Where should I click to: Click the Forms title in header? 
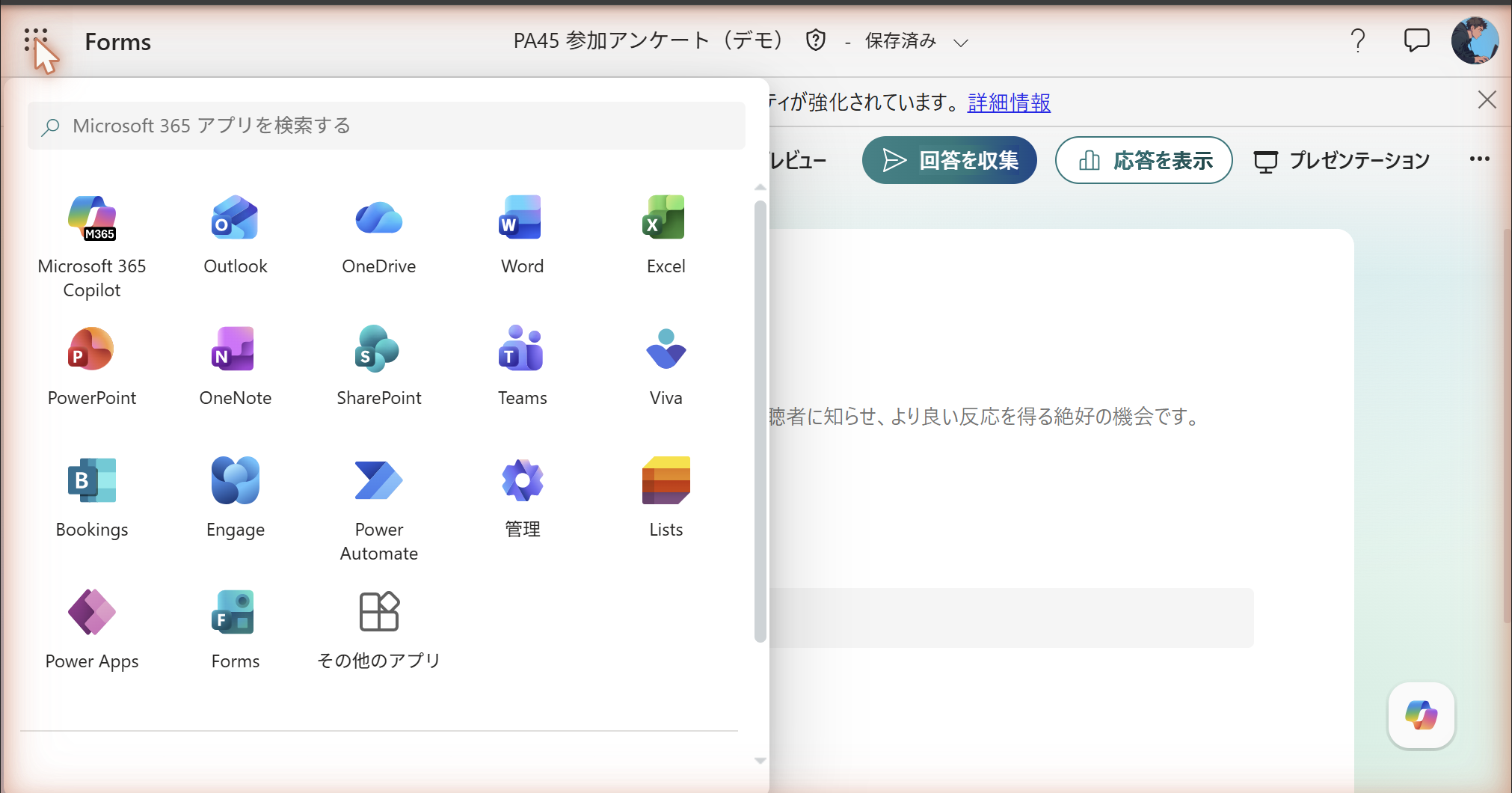118,42
